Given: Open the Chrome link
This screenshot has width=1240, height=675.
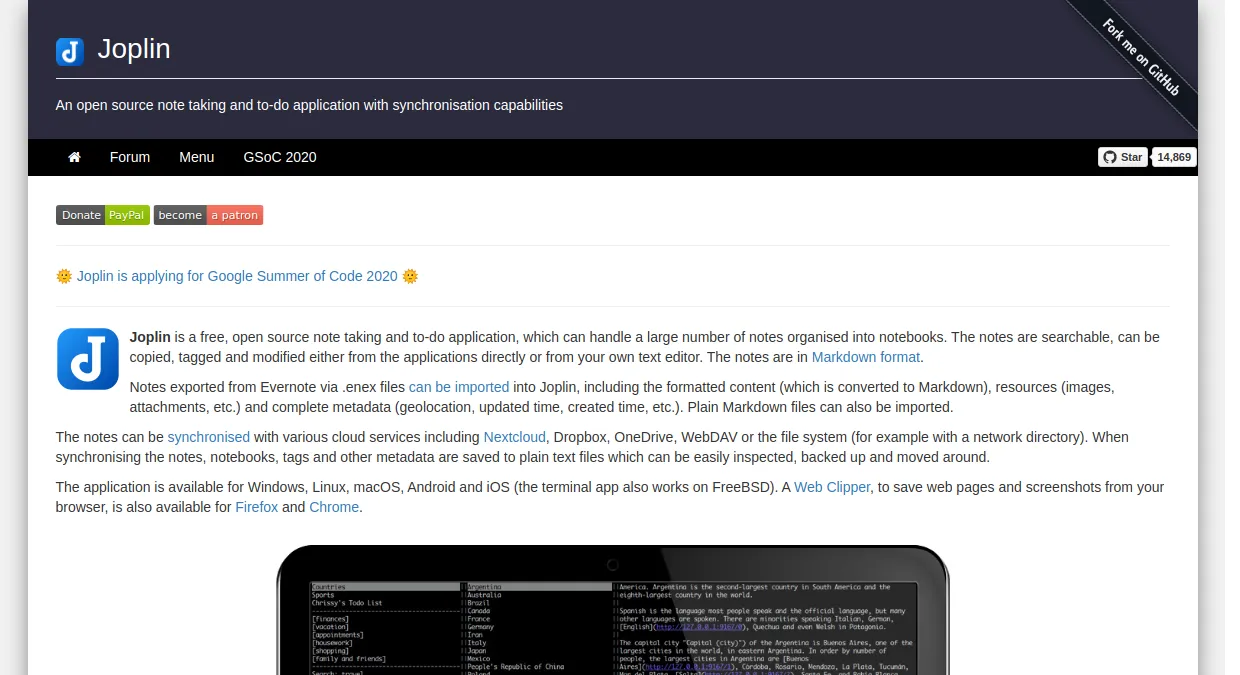Looking at the screenshot, I should pos(334,507).
